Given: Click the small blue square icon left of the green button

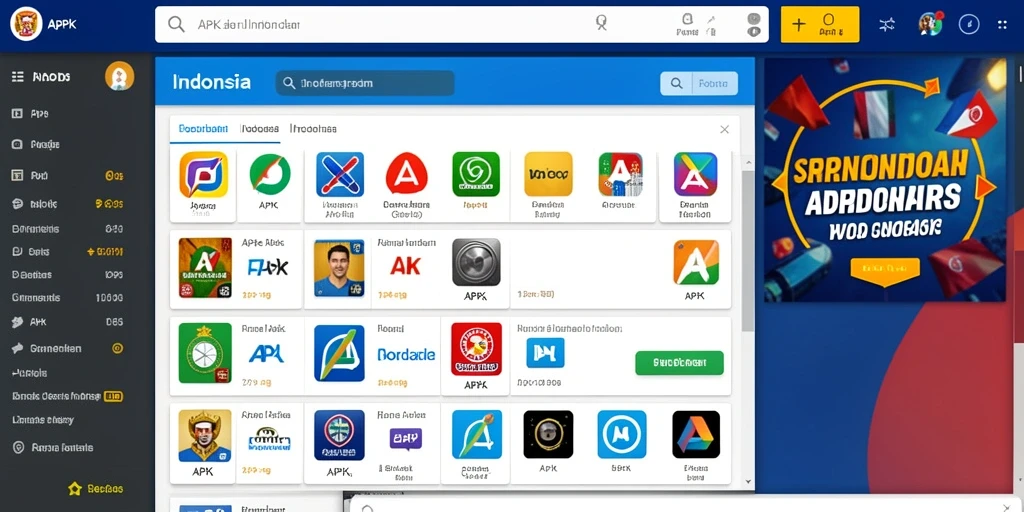Looking at the screenshot, I should click(x=545, y=353).
